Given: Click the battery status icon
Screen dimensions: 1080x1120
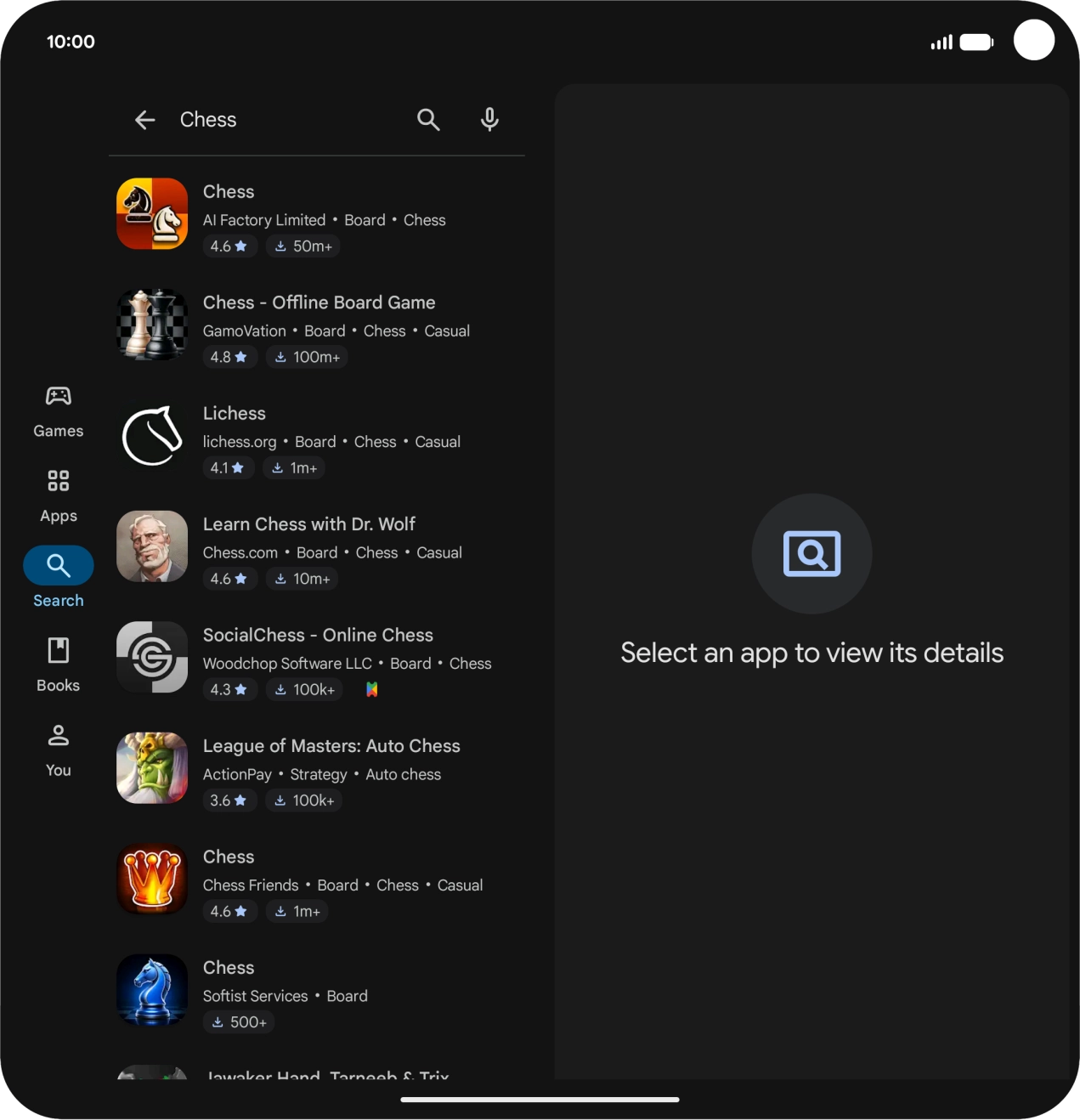Looking at the screenshot, I should click(x=976, y=42).
